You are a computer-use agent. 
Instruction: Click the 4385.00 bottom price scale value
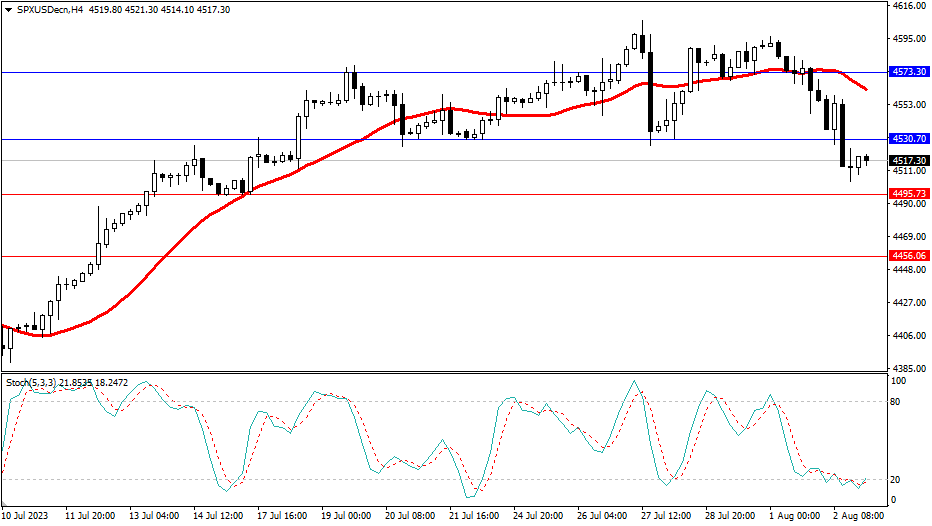906,368
